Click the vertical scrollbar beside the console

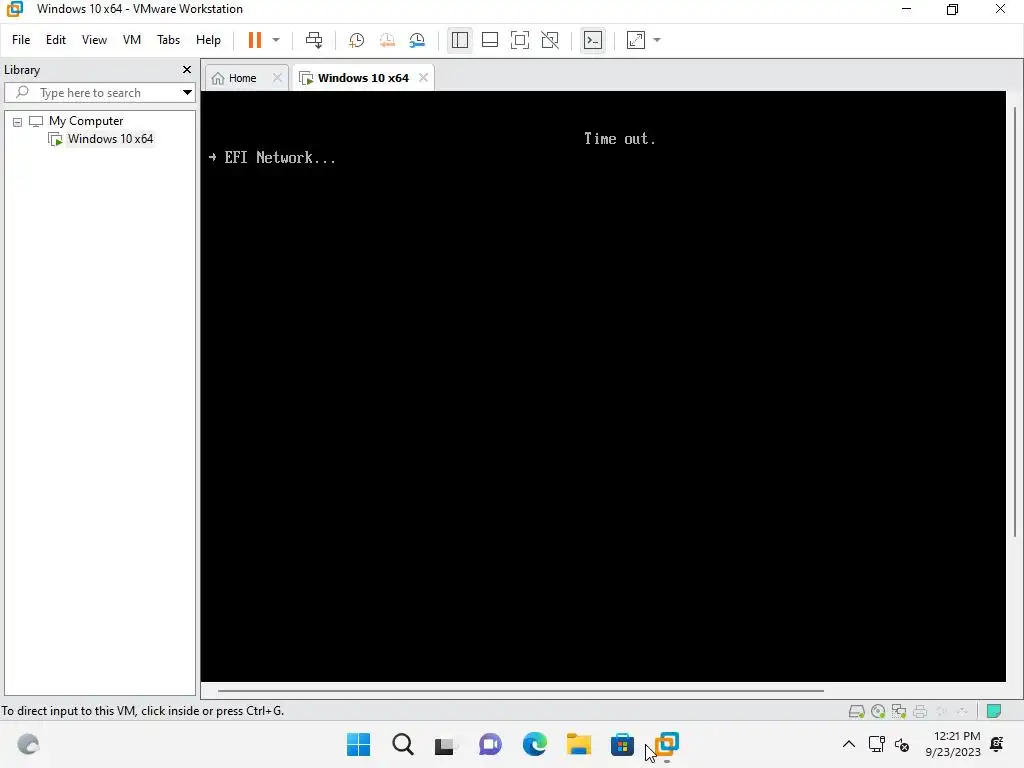pyautogui.click(x=1015, y=321)
